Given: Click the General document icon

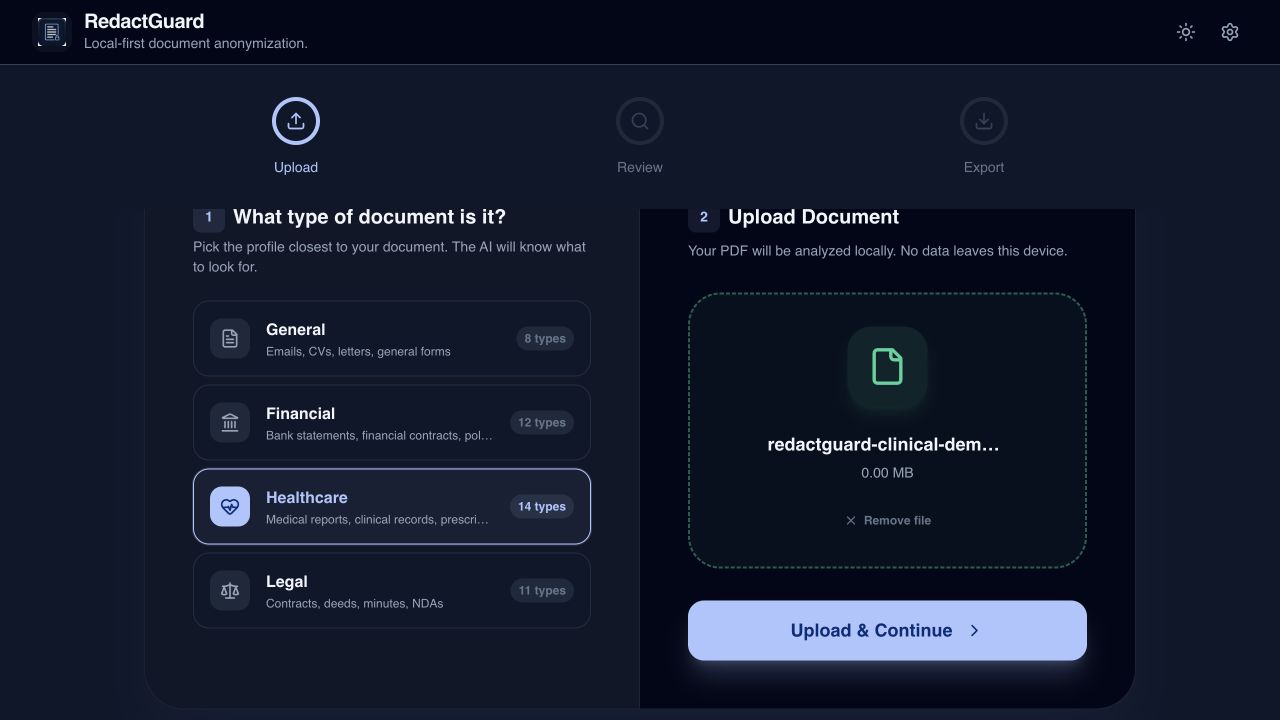Looking at the screenshot, I should pos(230,338).
